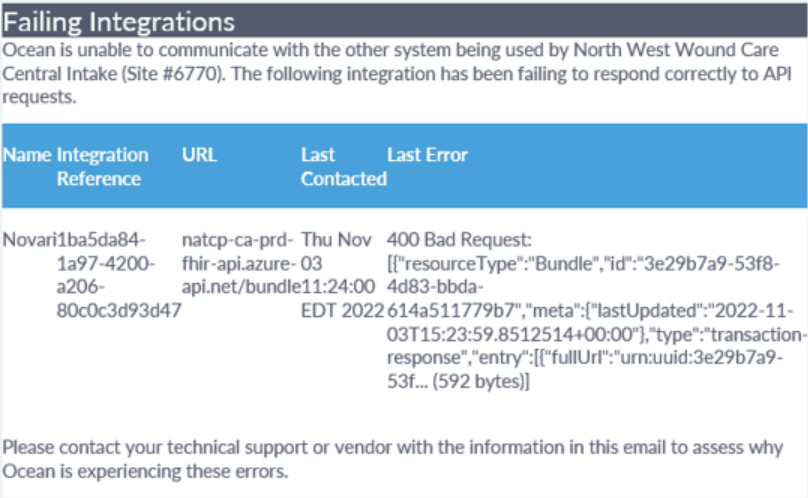
Task: Select the Integration Reference column header
Action: (103, 167)
